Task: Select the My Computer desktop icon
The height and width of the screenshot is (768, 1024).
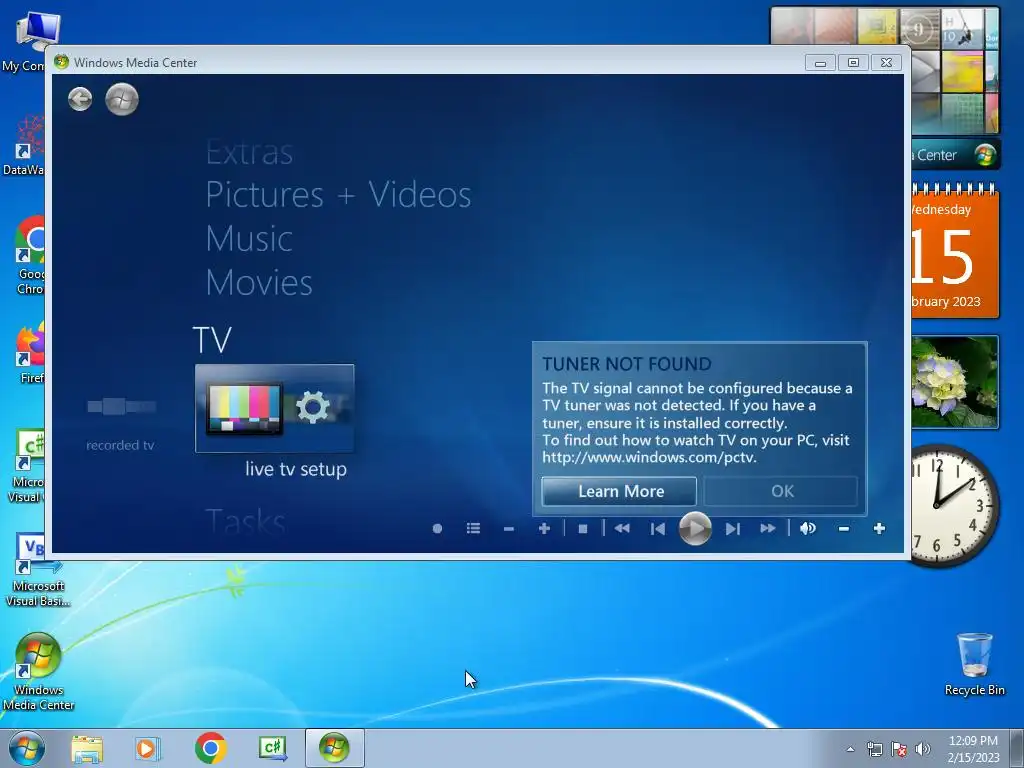Action: [29, 42]
